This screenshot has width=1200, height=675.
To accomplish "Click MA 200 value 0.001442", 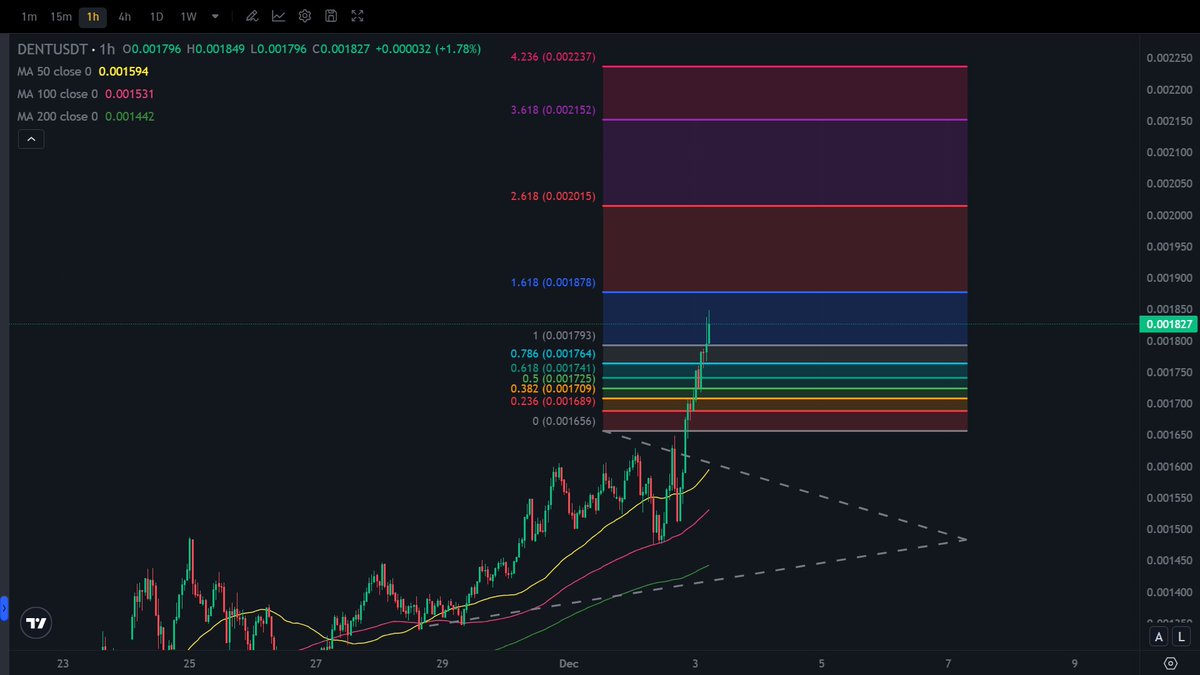I will (x=130, y=116).
